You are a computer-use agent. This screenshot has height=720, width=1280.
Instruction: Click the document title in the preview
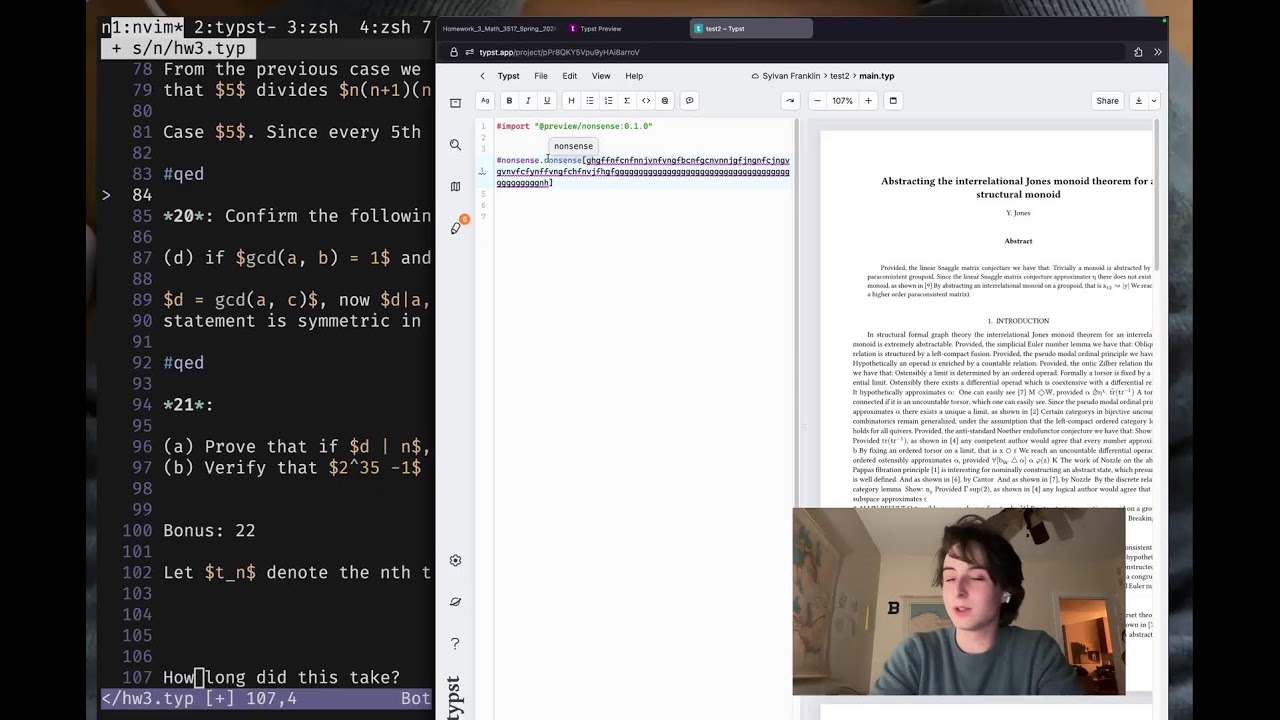pyautogui.click(x=1018, y=187)
